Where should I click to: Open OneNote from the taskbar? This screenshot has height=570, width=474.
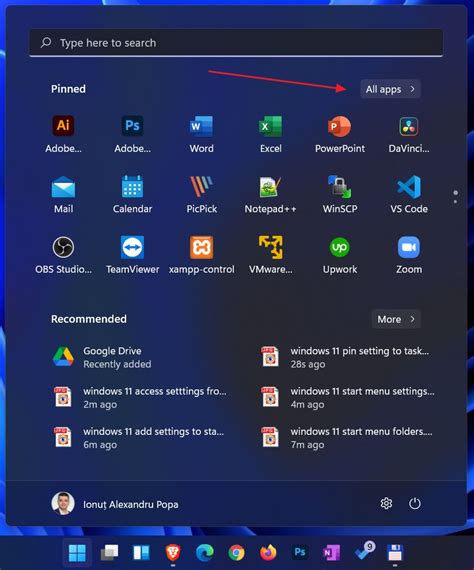tap(332, 553)
